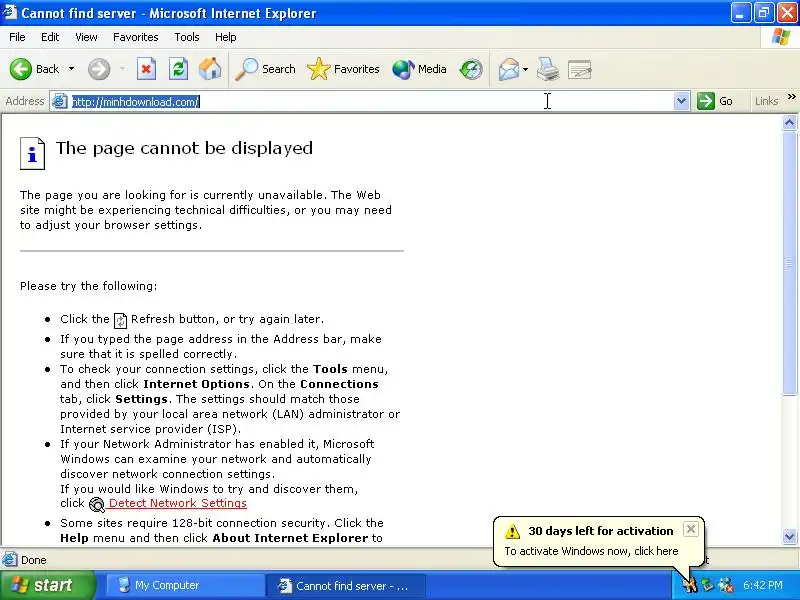Click the Links toolbar label

(766, 101)
